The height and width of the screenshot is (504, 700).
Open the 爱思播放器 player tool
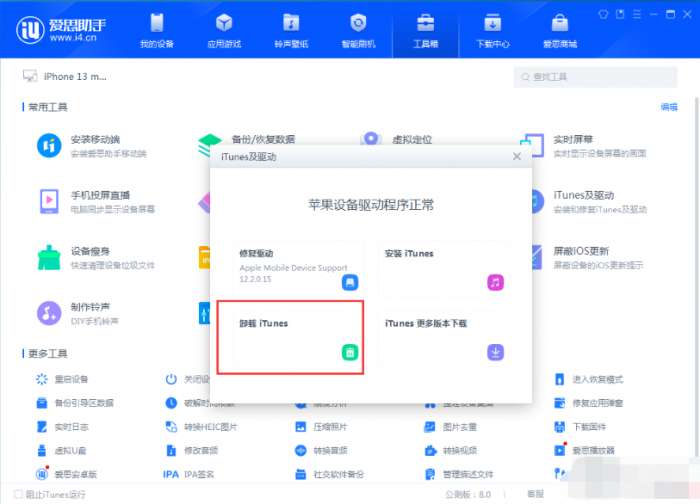(x=584, y=450)
